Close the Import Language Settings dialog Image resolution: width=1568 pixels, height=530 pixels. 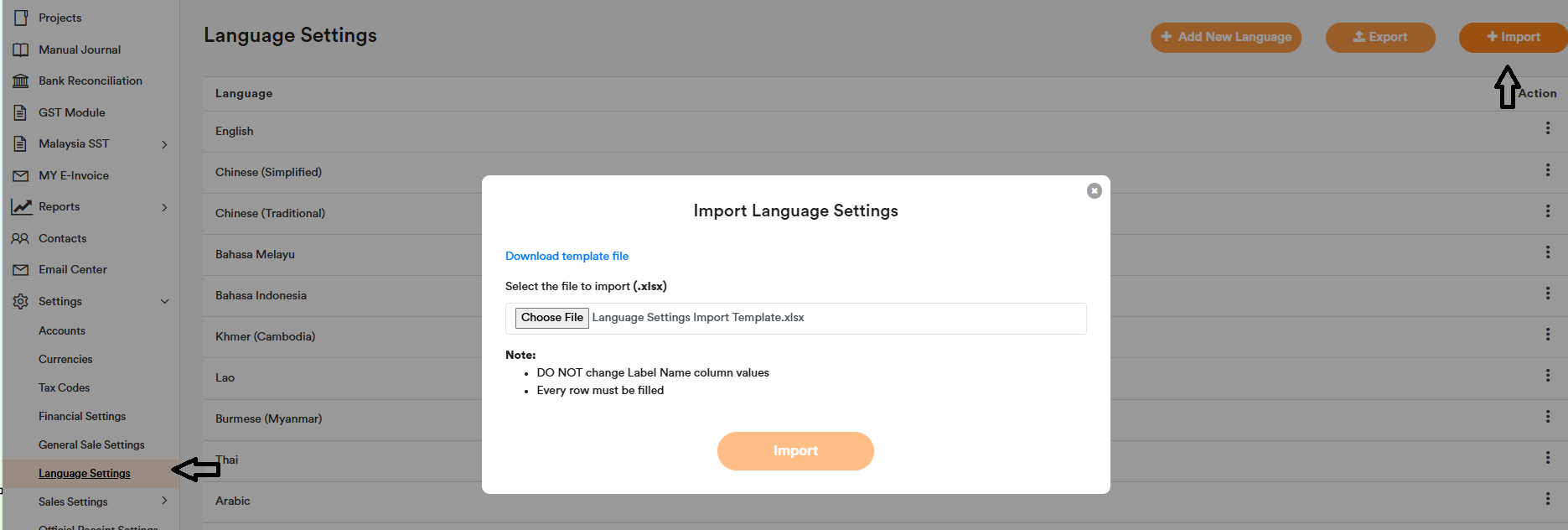point(1094,191)
